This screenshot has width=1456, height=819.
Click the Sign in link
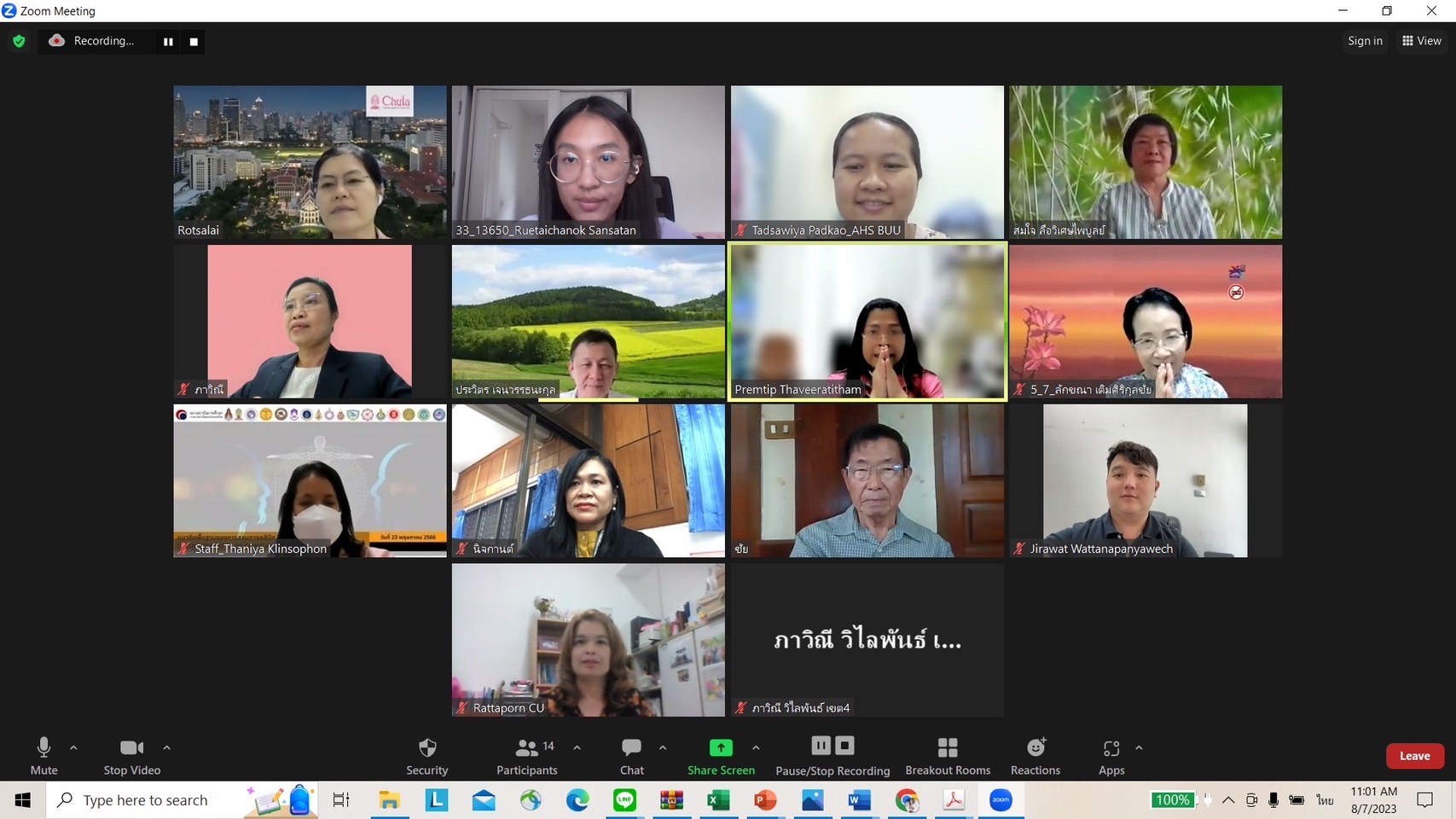[x=1365, y=41]
